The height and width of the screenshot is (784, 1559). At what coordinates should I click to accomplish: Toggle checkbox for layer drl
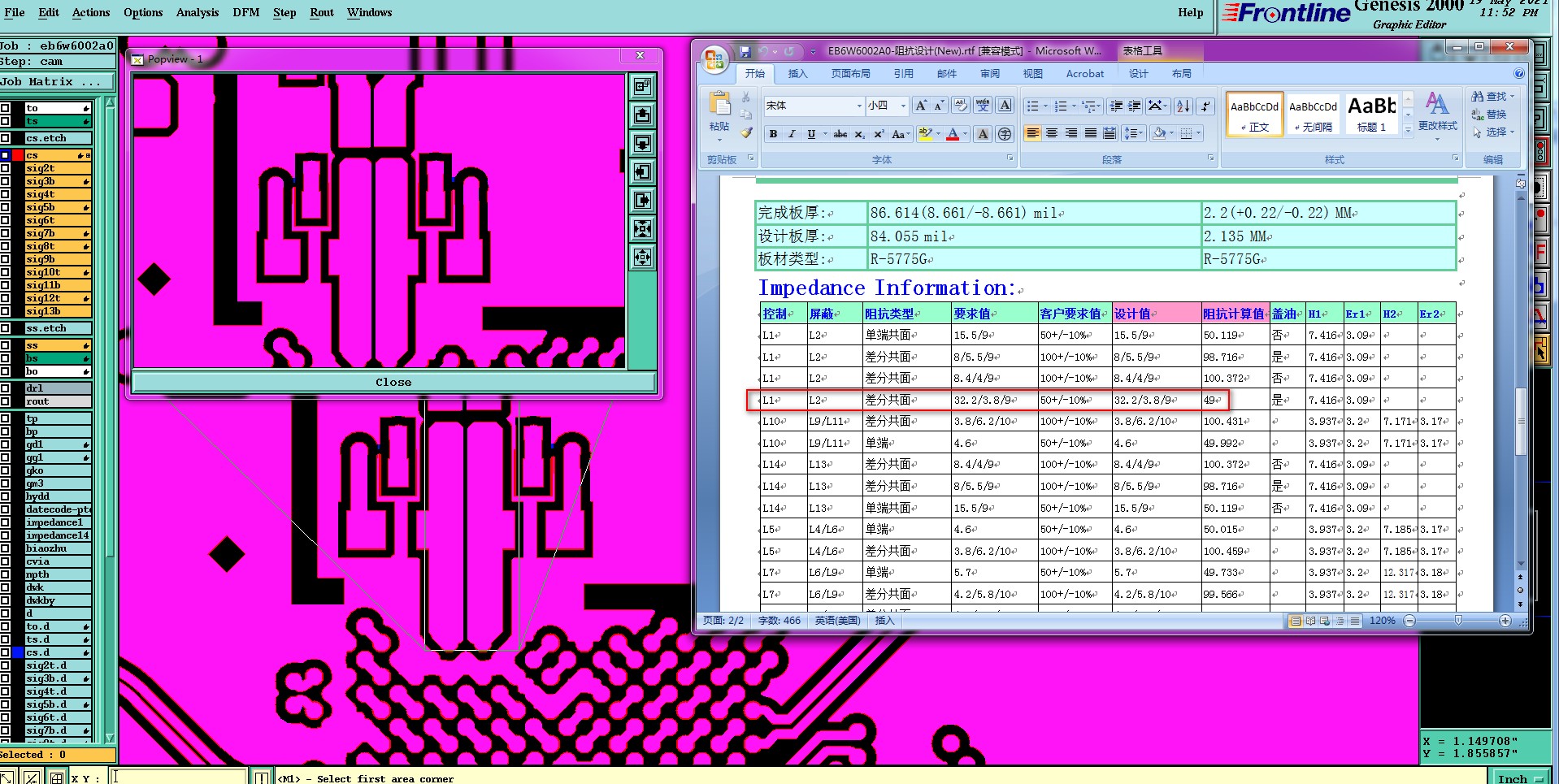pyautogui.click(x=6, y=388)
